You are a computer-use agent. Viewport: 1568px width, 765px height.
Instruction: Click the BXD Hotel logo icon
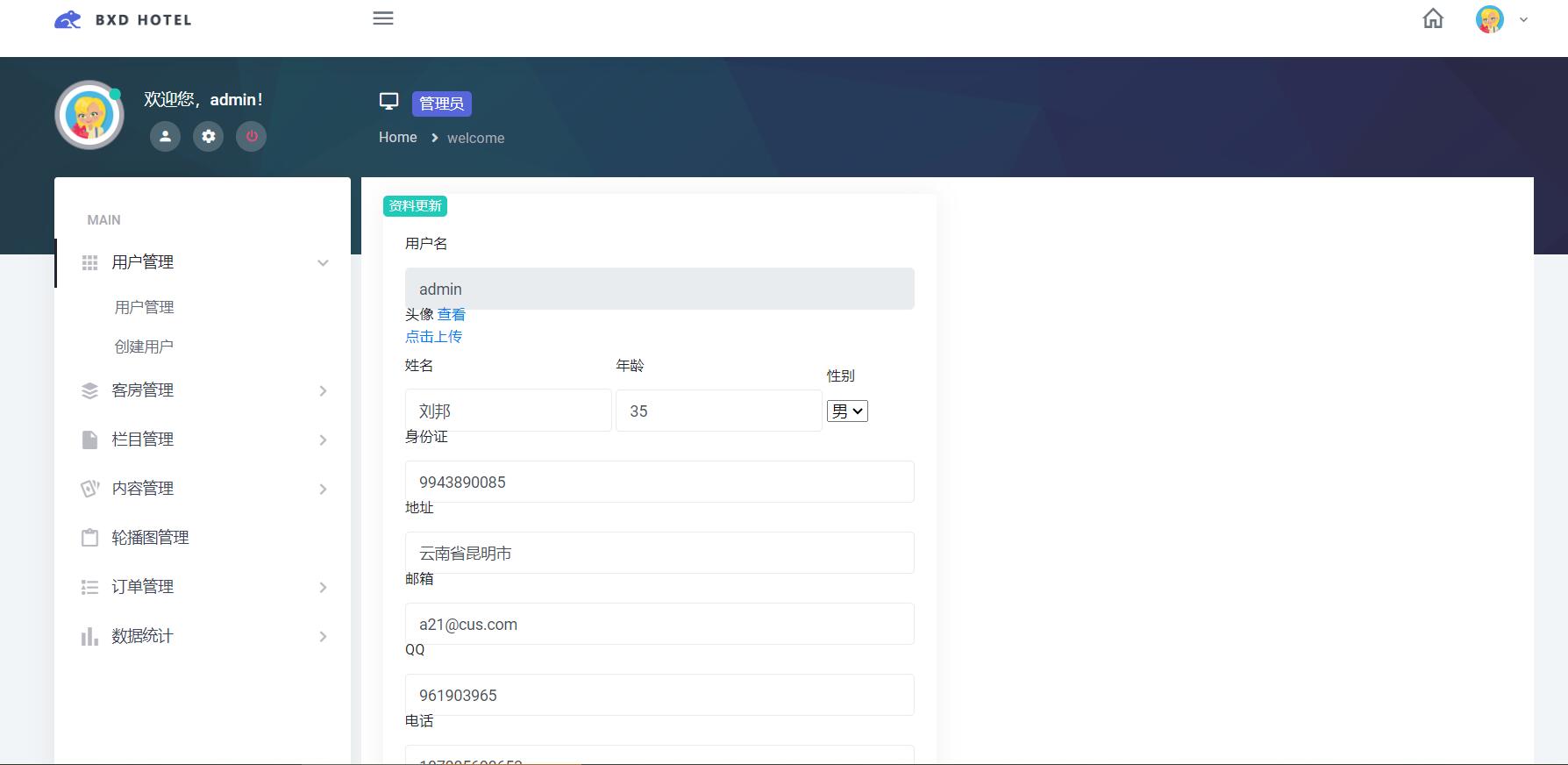coord(68,19)
